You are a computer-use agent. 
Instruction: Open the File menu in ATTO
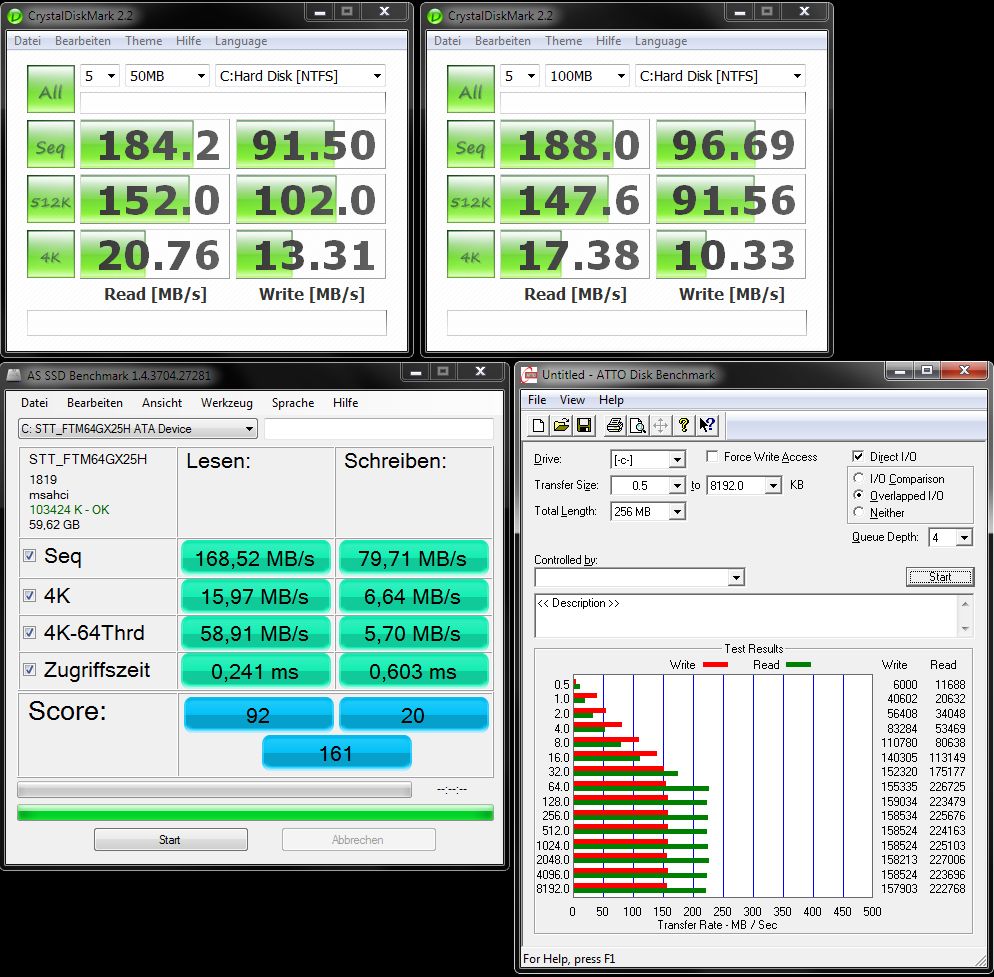[x=536, y=400]
